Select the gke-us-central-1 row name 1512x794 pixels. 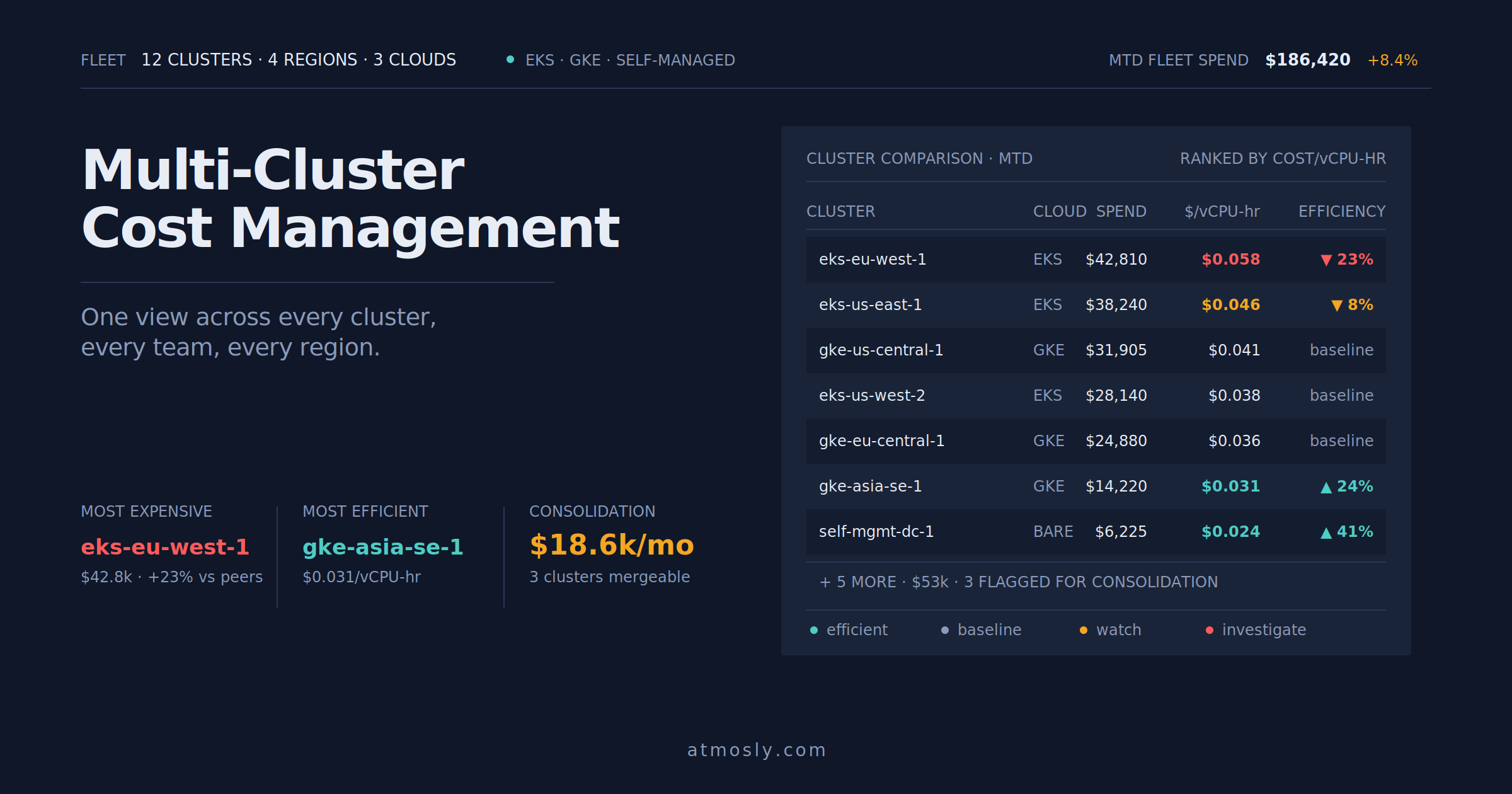pyautogui.click(x=881, y=350)
